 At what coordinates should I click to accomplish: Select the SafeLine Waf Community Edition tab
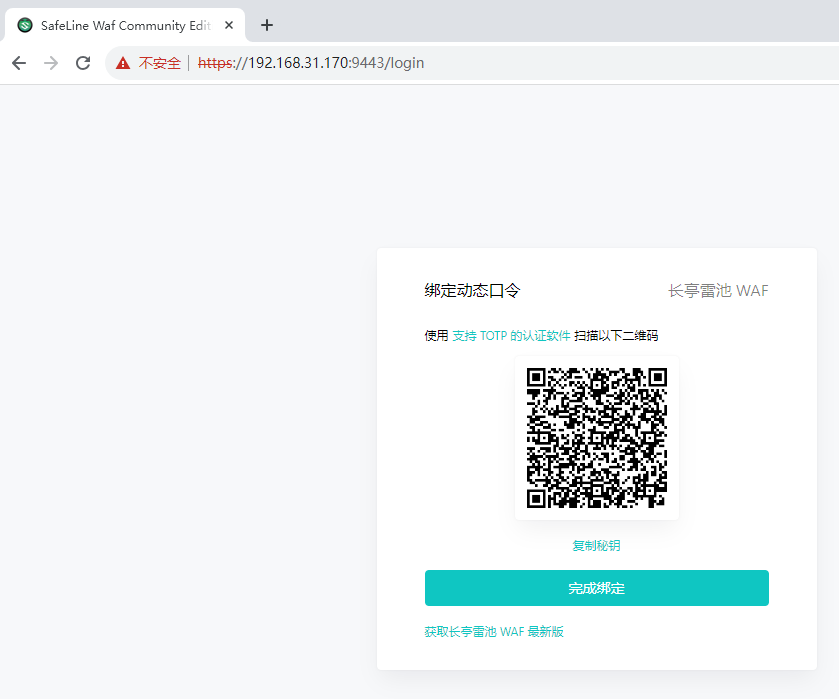pyautogui.click(x=125, y=25)
